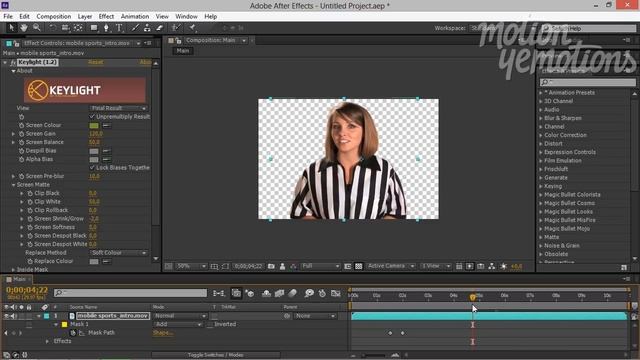Open layer blending Mode Normal dropdown
Image resolution: width=640 pixels, height=360 pixels.
click(180, 316)
